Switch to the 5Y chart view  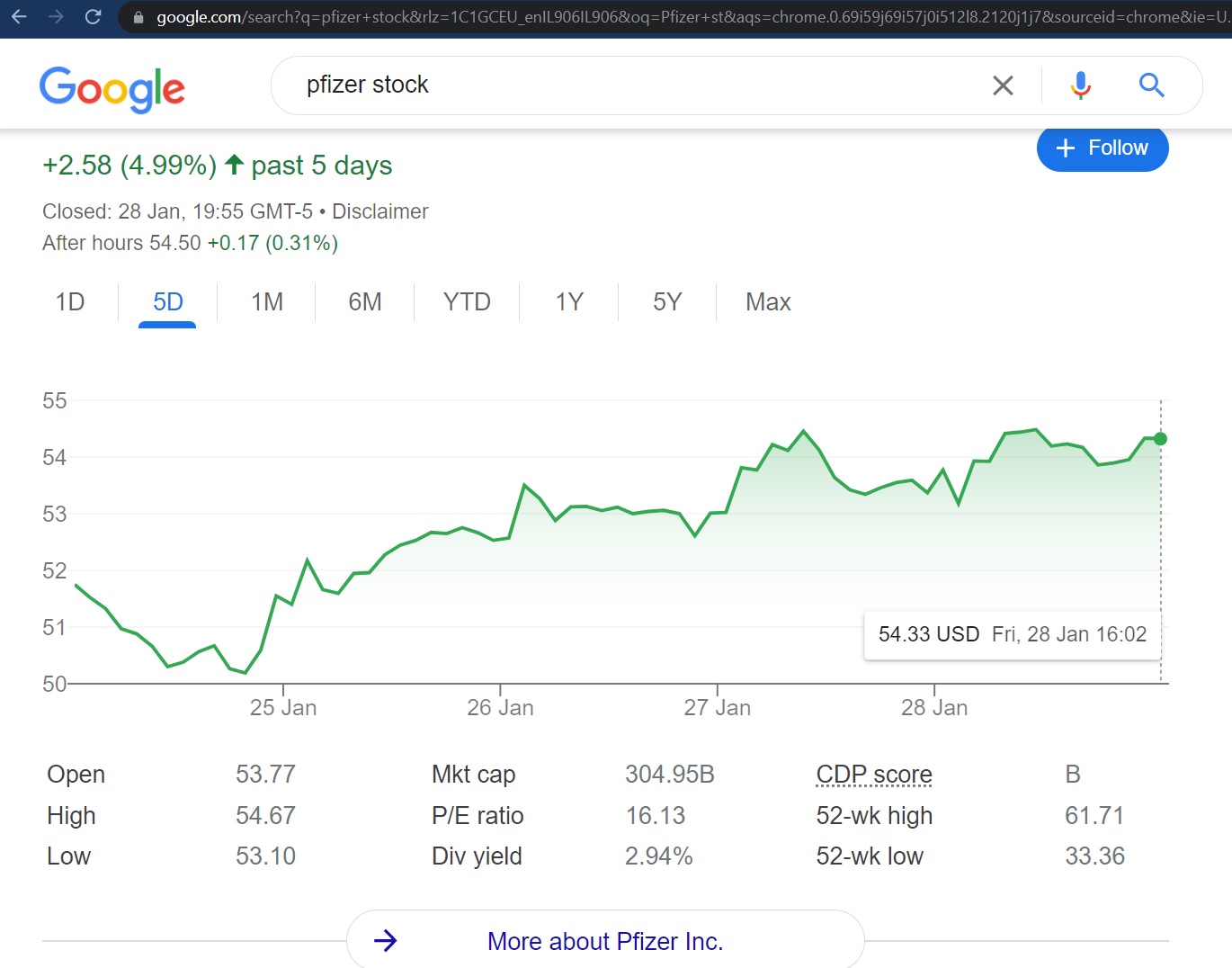[667, 301]
